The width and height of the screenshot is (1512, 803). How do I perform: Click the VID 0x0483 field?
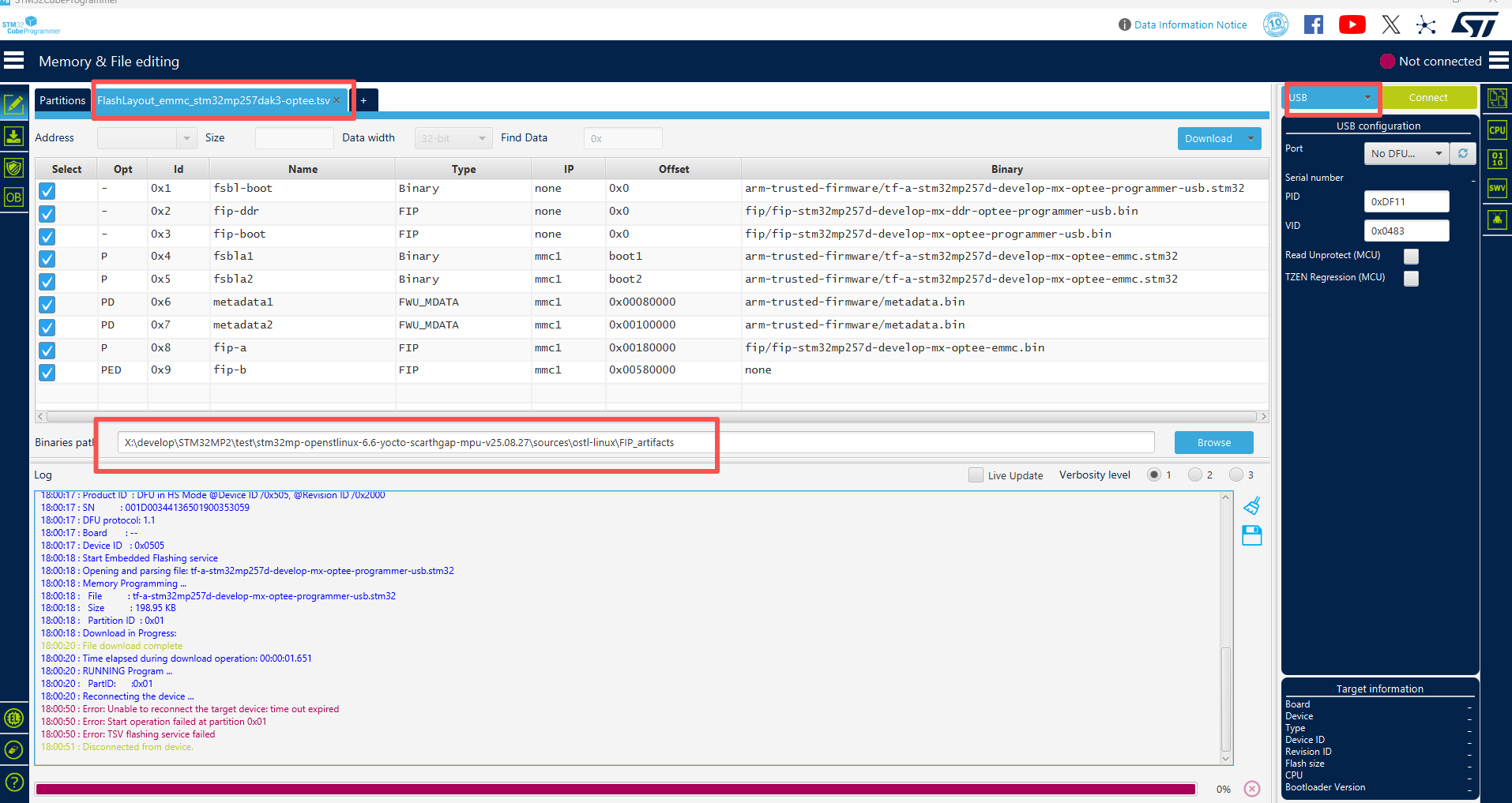pyautogui.click(x=1406, y=231)
